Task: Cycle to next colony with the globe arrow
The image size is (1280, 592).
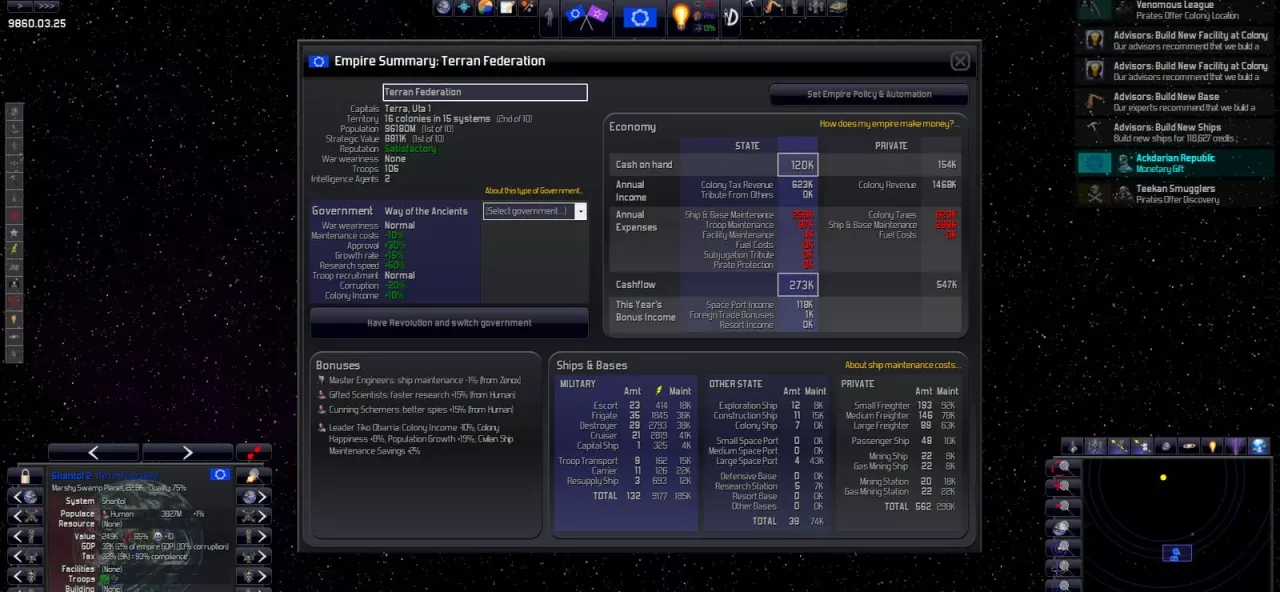Action: pos(254,496)
